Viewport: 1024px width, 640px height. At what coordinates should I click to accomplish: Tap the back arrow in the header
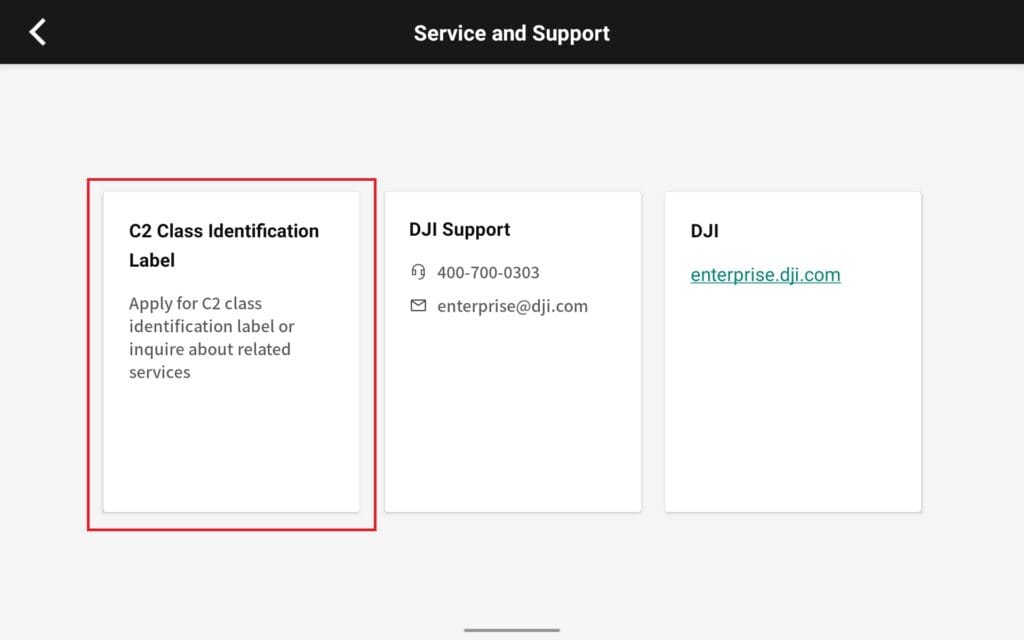pyautogui.click(x=37, y=32)
